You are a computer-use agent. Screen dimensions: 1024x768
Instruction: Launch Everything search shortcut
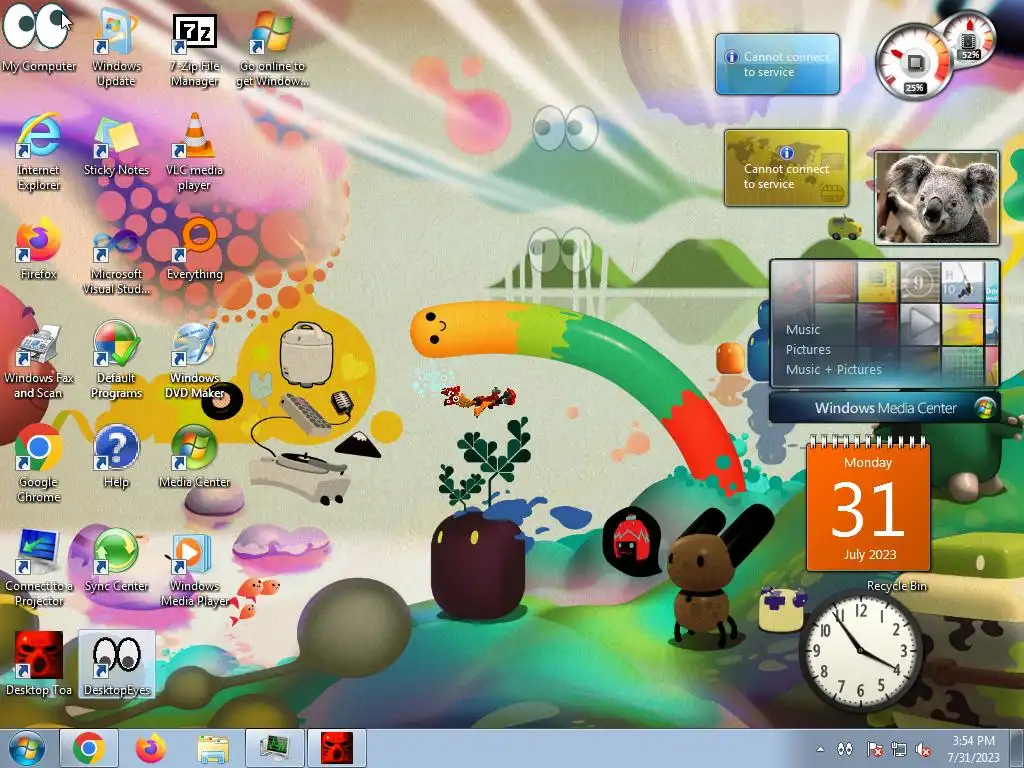(194, 248)
